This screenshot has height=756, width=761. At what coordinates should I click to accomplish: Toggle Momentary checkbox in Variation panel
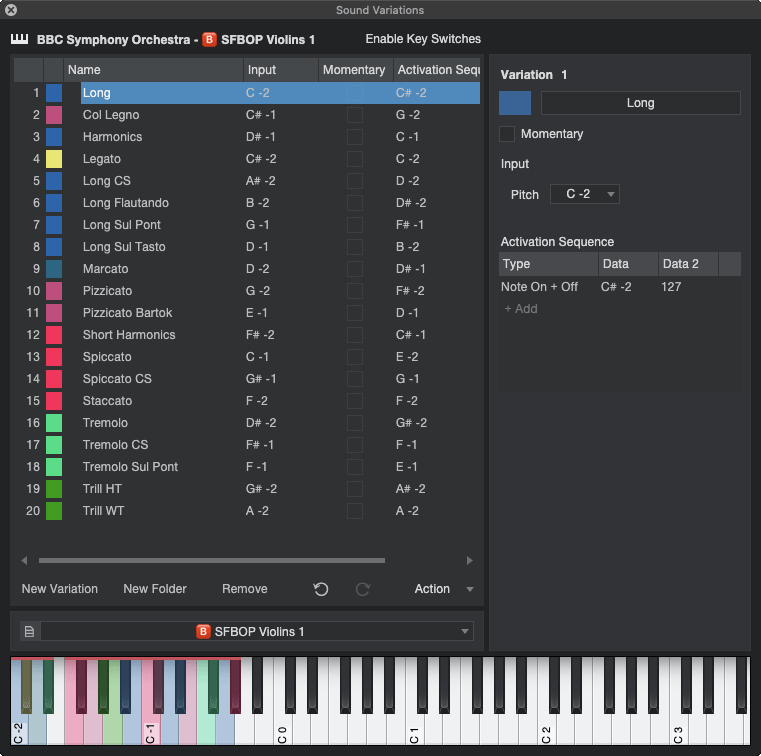(x=507, y=134)
